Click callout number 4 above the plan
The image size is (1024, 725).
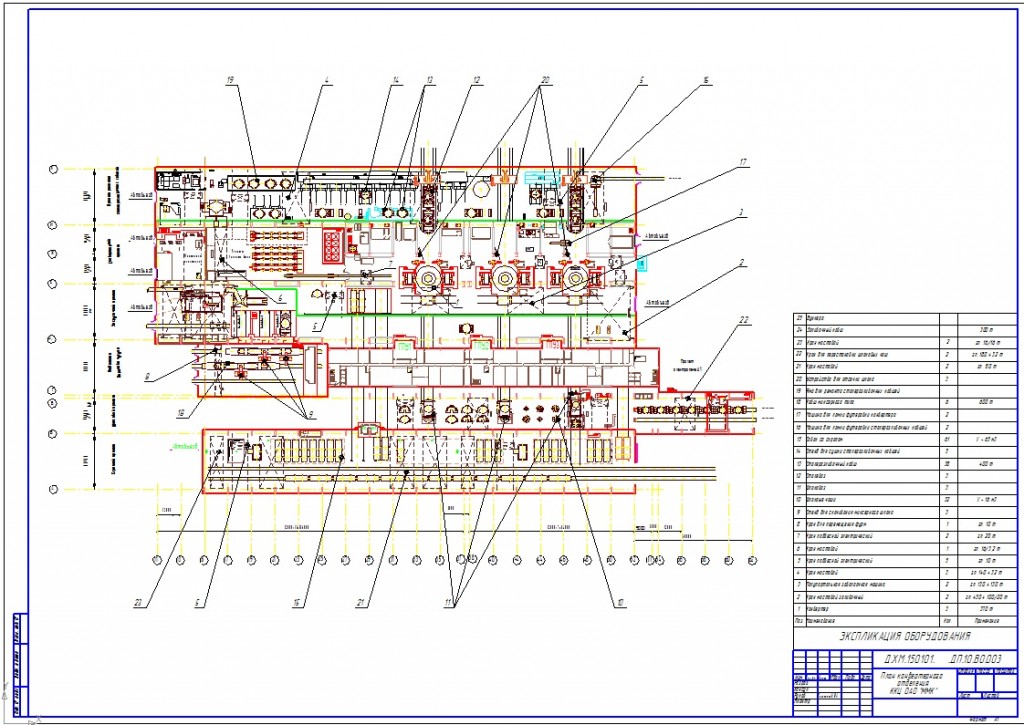click(327, 80)
